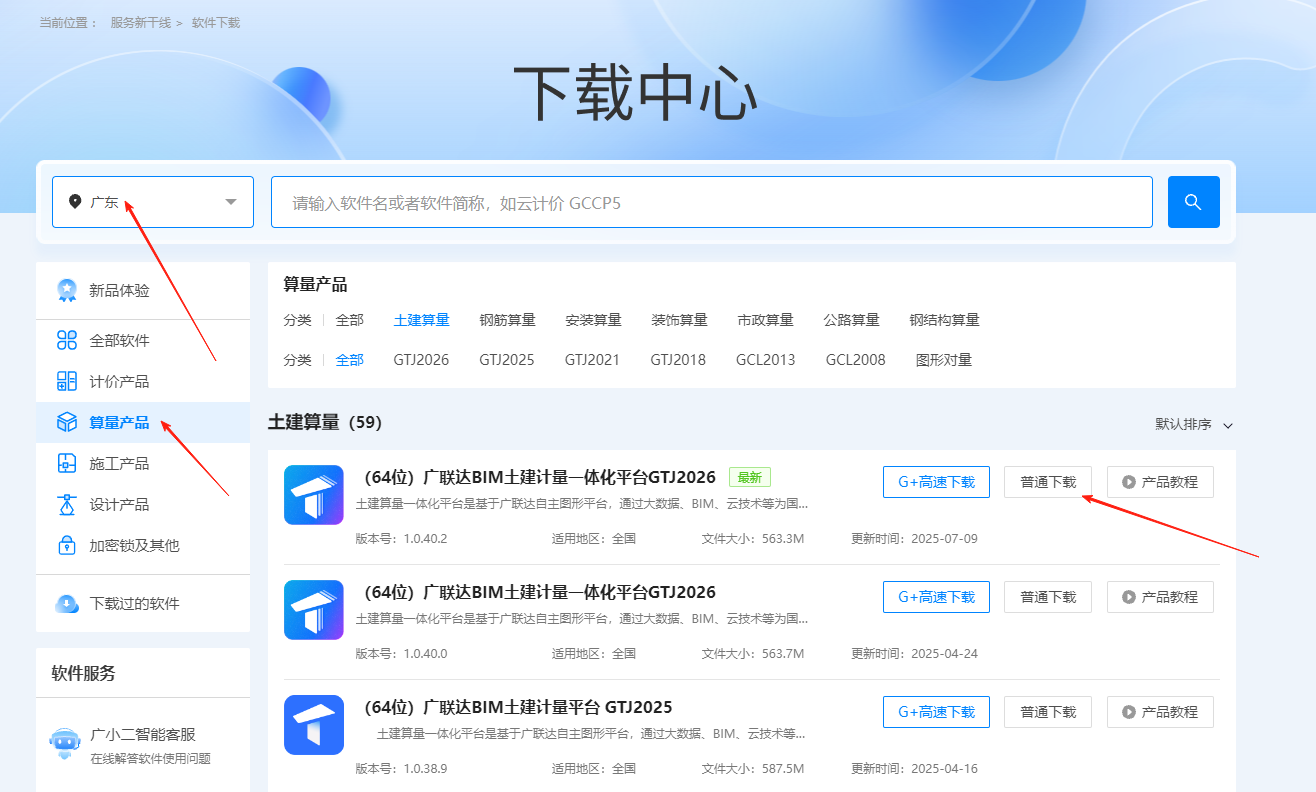Click the 算量产品 cube icon
The image size is (1316, 792).
(x=67, y=423)
